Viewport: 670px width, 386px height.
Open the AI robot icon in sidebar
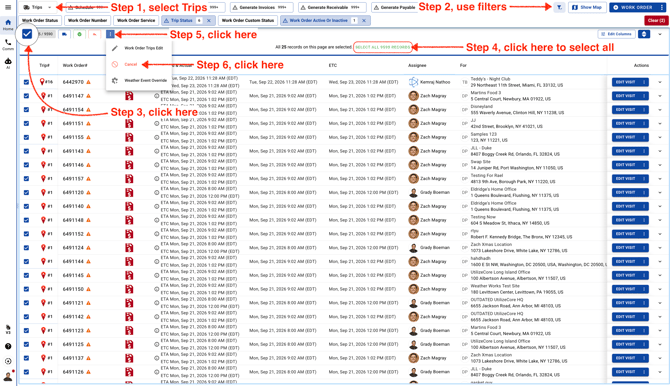tap(8, 63)
